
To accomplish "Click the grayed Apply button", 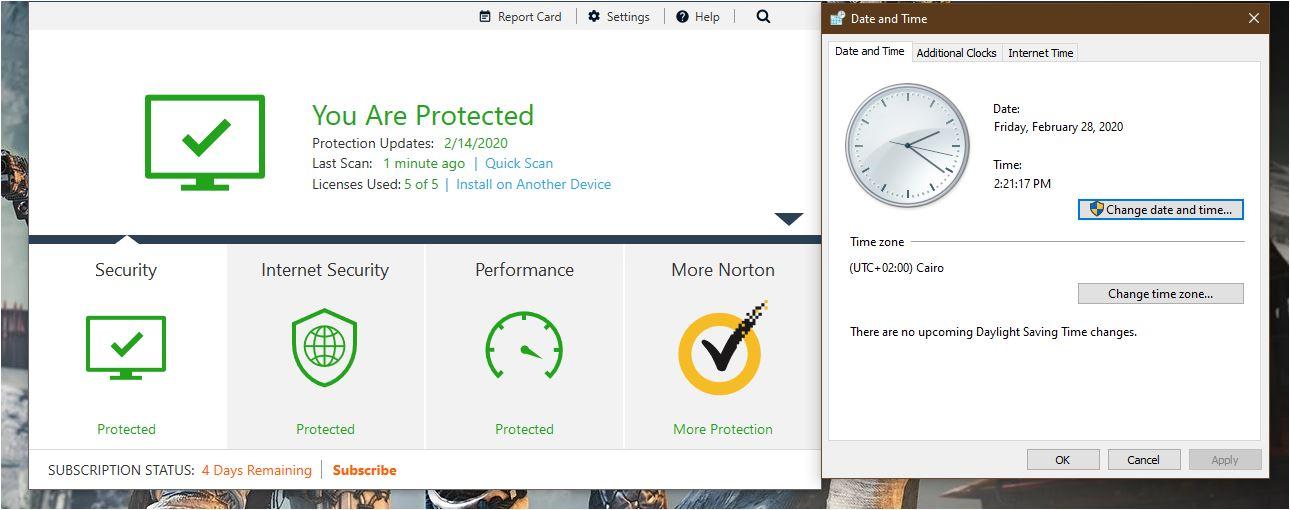I will [x=1225, y=460].
